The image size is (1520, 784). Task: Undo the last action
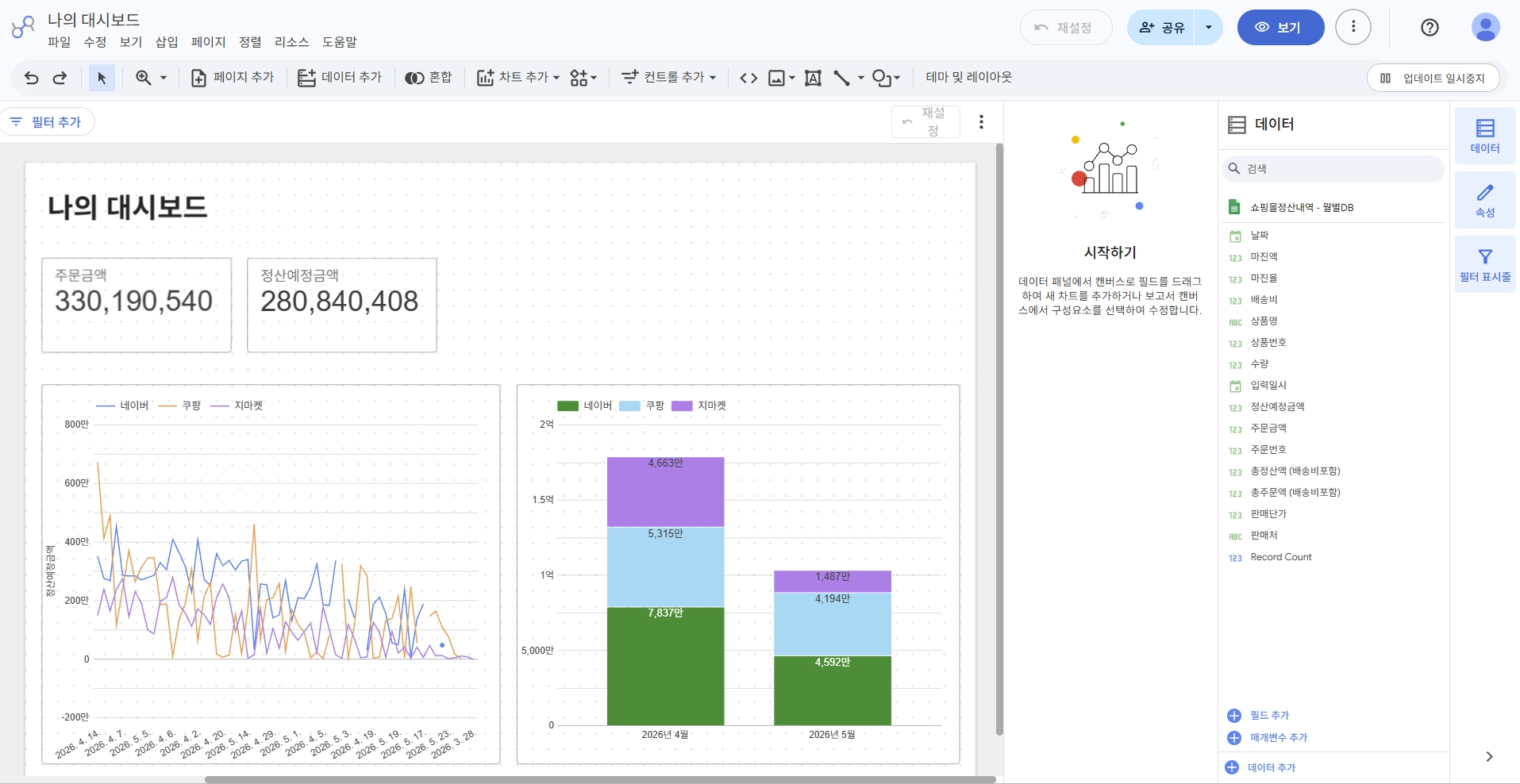pos(32,78)
